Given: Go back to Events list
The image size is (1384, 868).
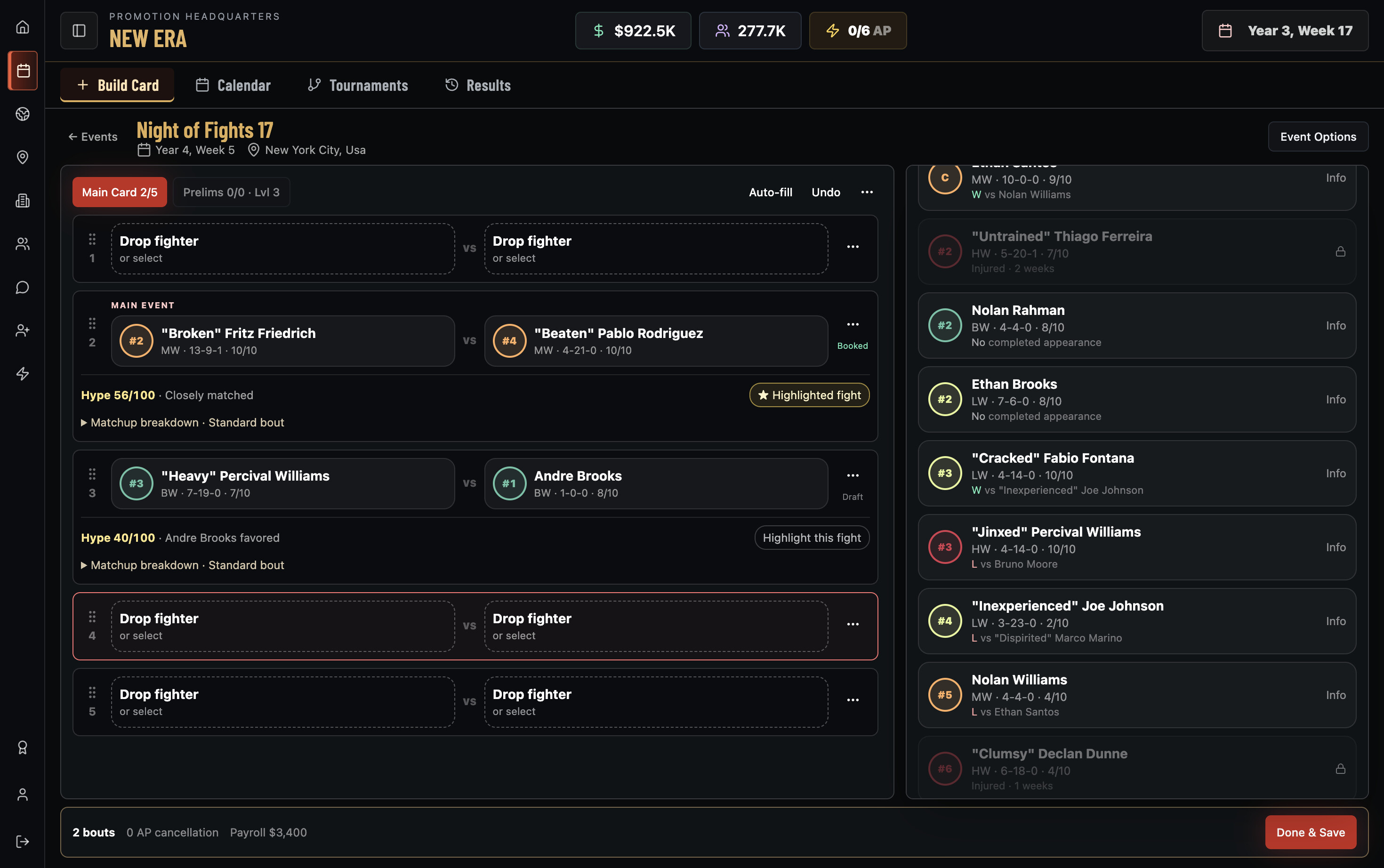Looking at the screenshot, I should coord(93,137).
